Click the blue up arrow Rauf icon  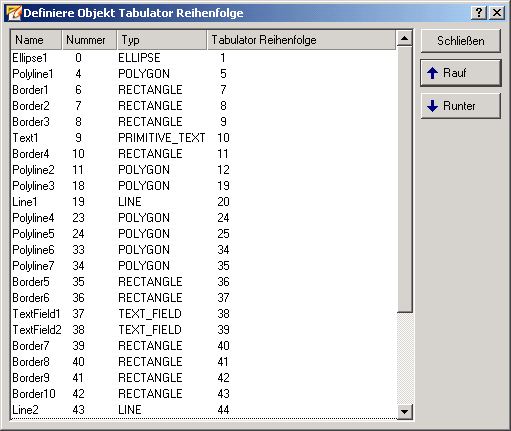point(432,73)
